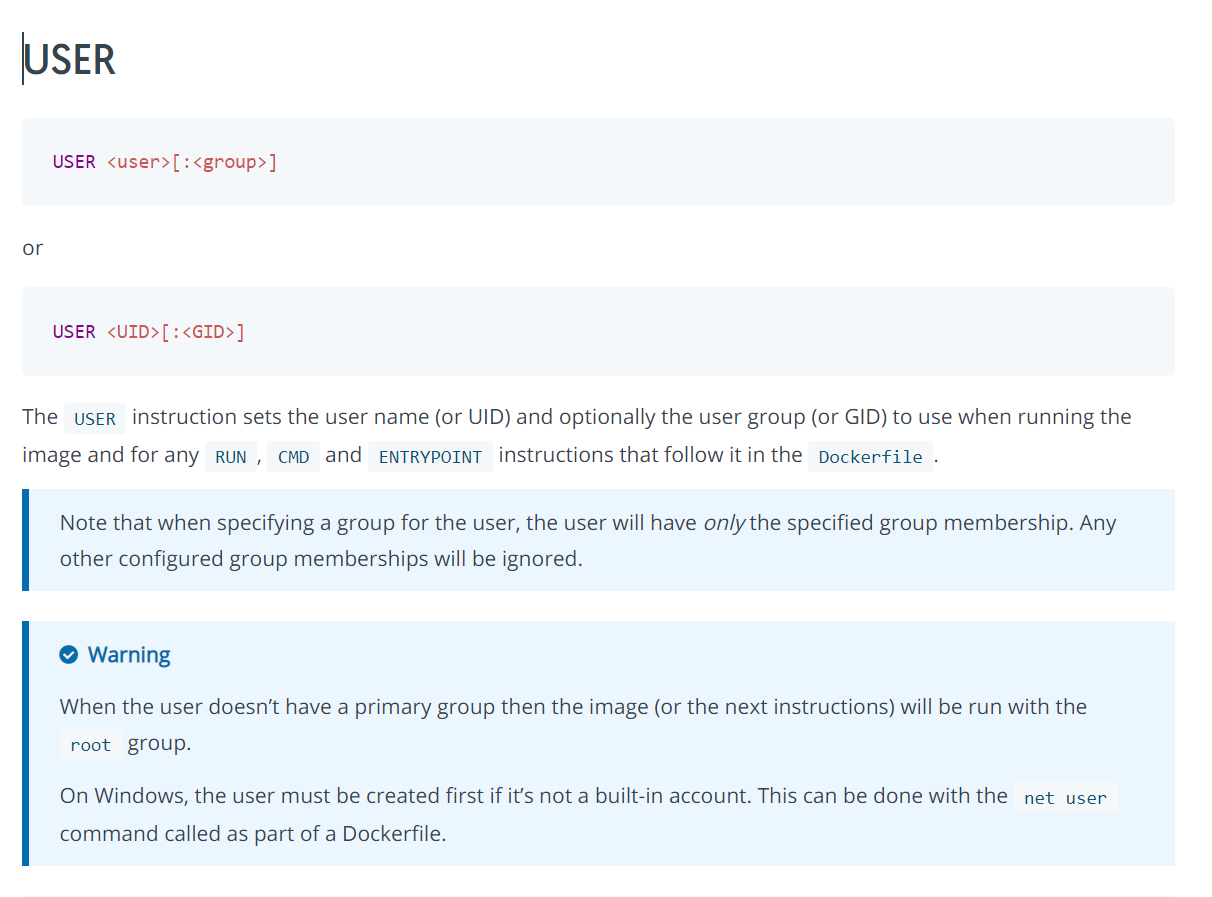
Task: Click the inline 'net user' code term
Action: pos(1065,798)
